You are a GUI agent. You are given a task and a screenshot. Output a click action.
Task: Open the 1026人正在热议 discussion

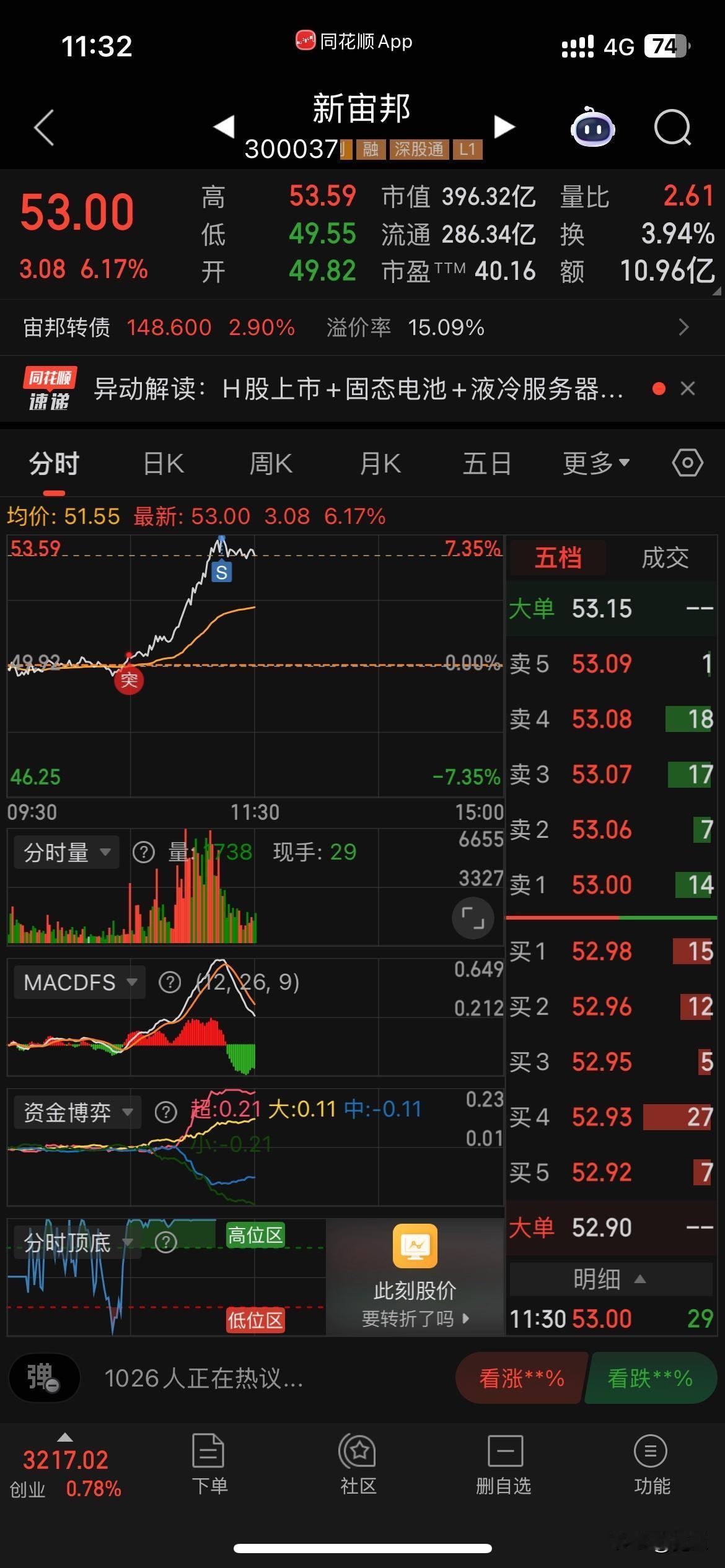tap(203, 1379)
